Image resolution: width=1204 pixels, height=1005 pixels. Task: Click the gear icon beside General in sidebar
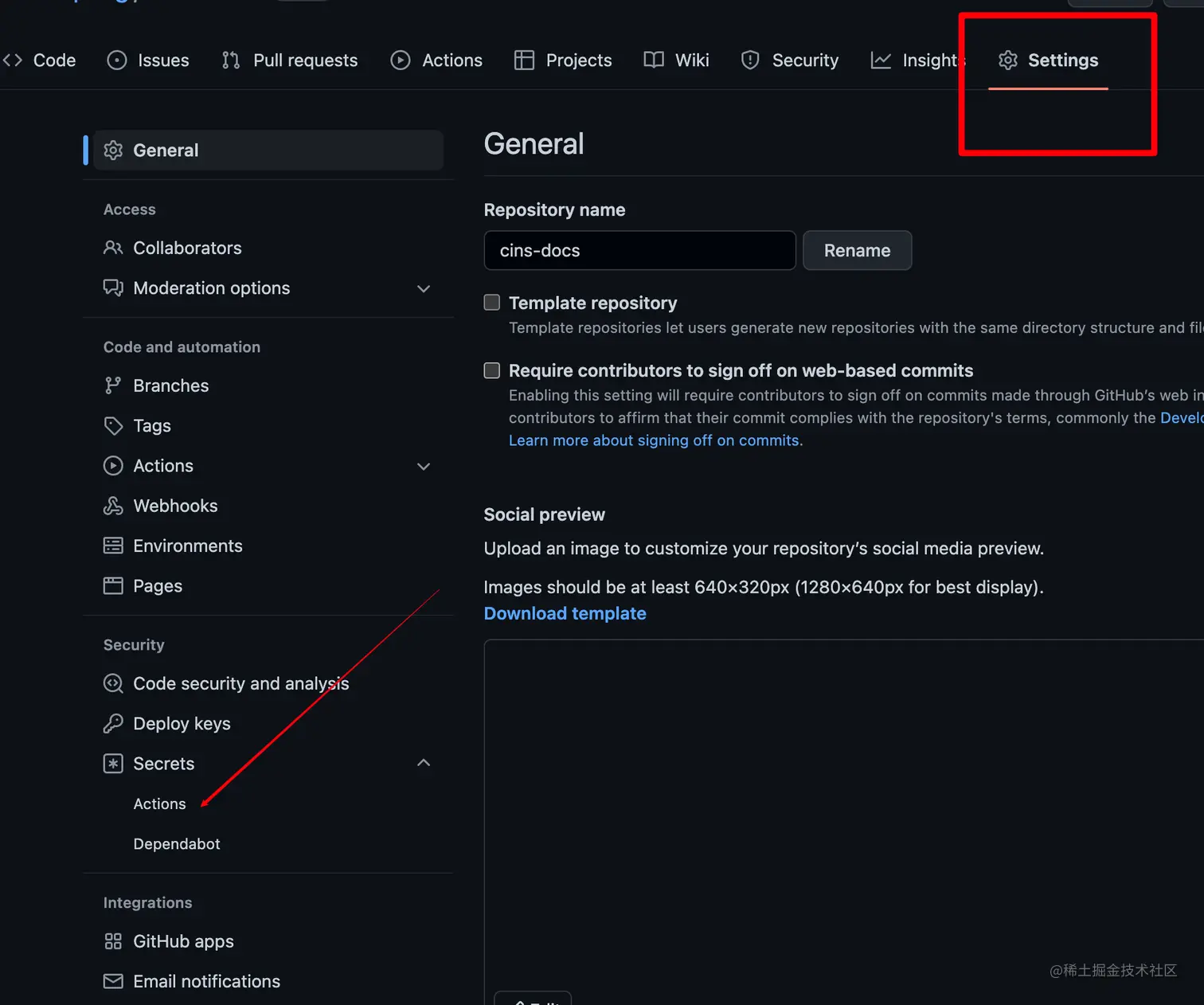click(113, 150)
